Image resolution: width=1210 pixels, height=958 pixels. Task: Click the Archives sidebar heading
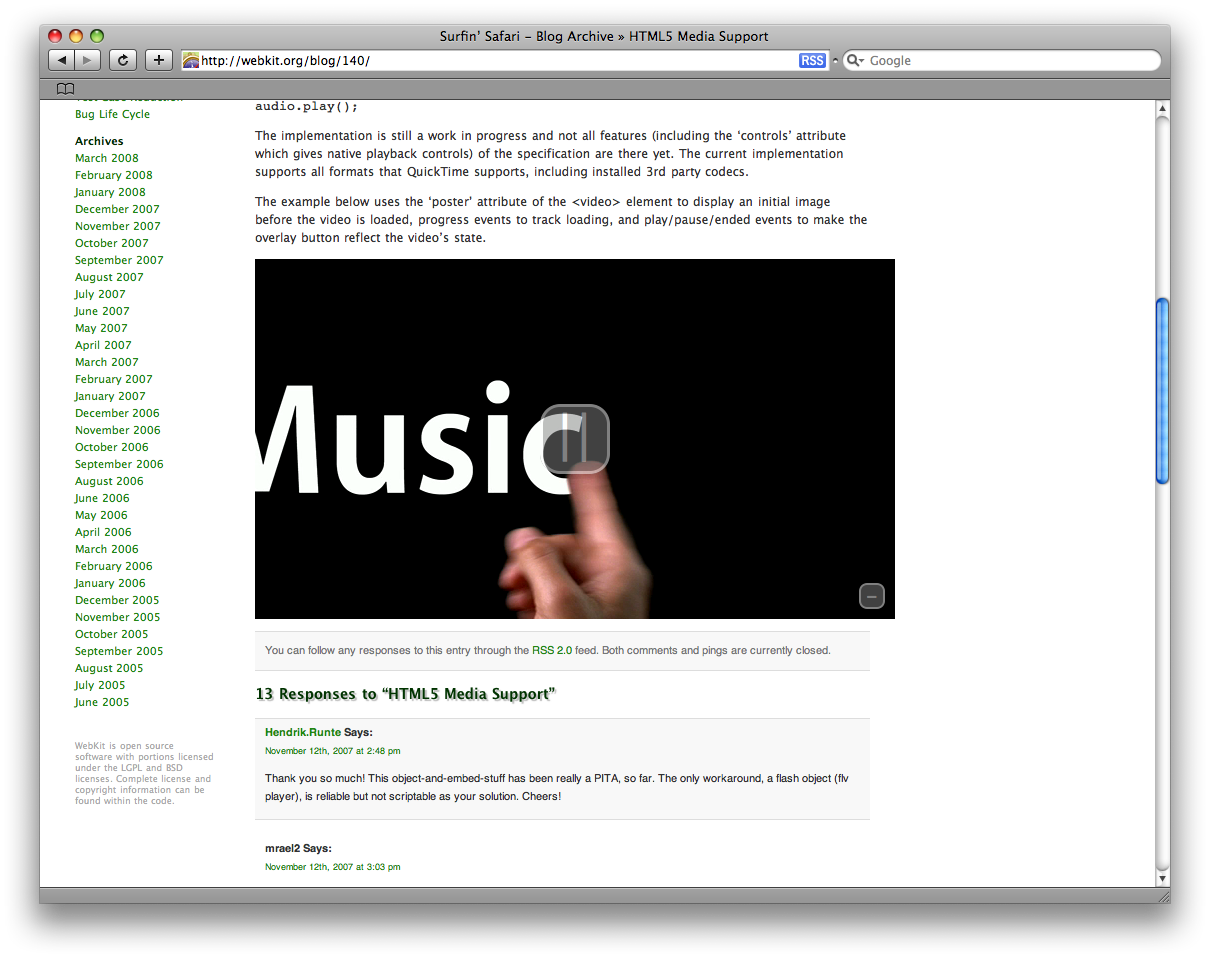click(99, 141)
